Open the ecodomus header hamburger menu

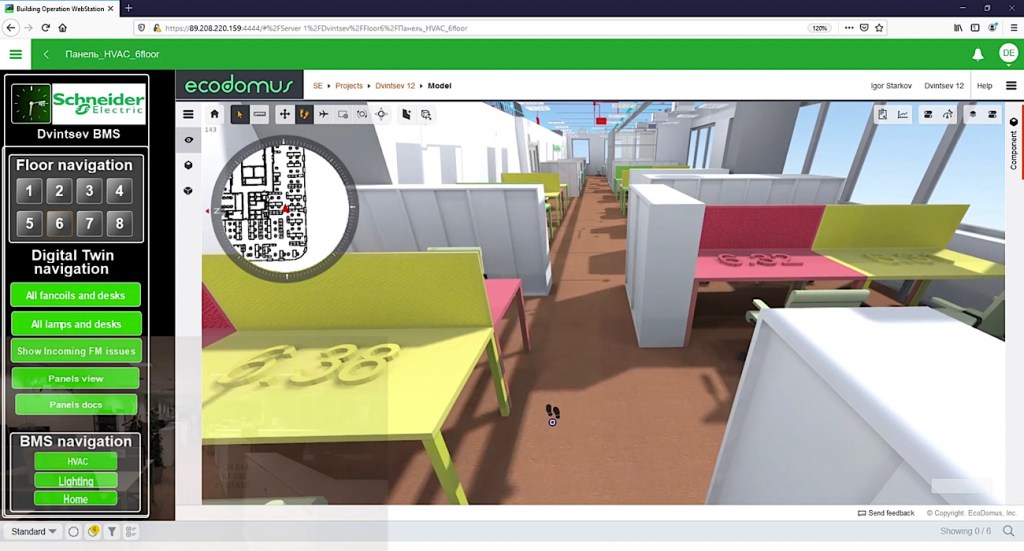coord(1011,86)
